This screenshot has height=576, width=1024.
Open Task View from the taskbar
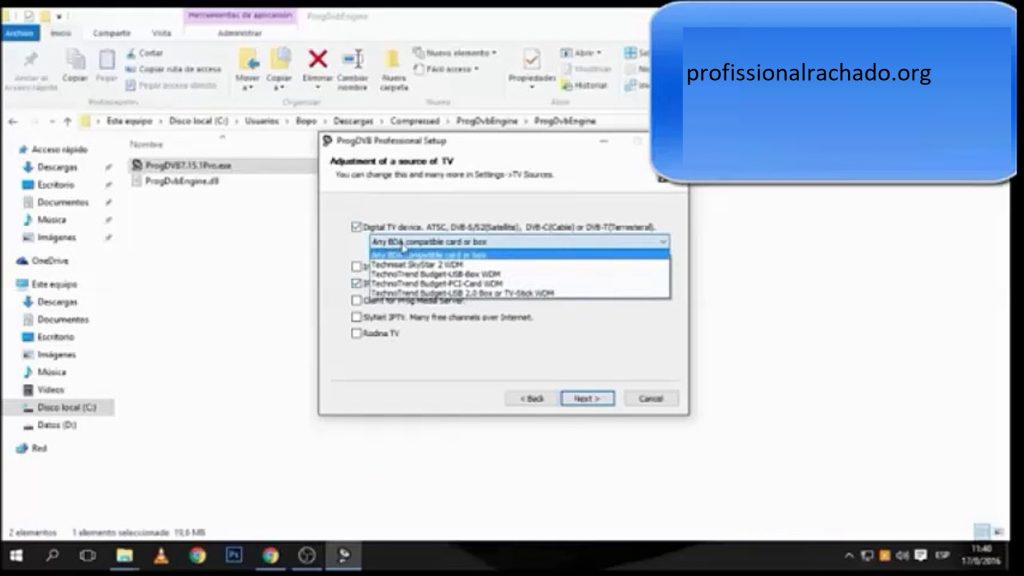pyautogui.click(x=88, y=555)
